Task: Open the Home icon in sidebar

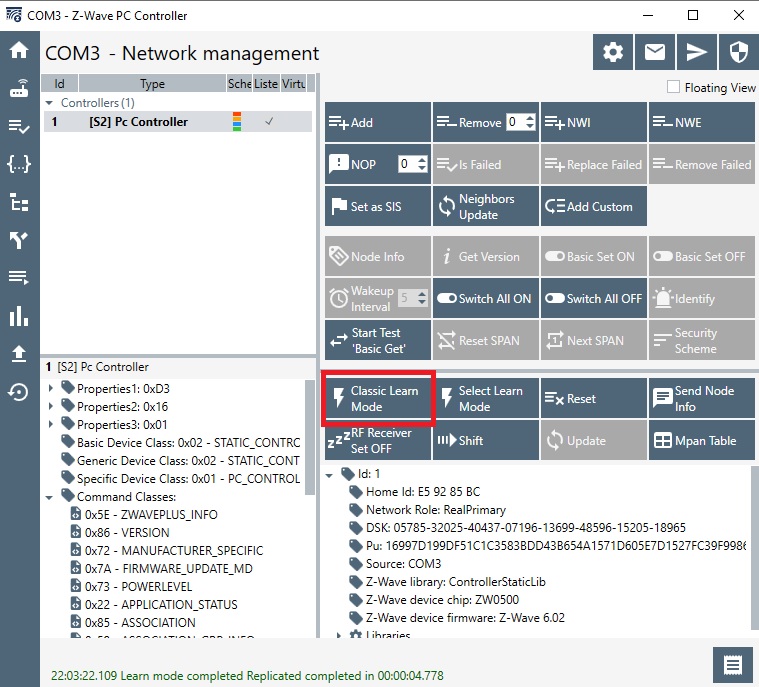Action: 19,50
